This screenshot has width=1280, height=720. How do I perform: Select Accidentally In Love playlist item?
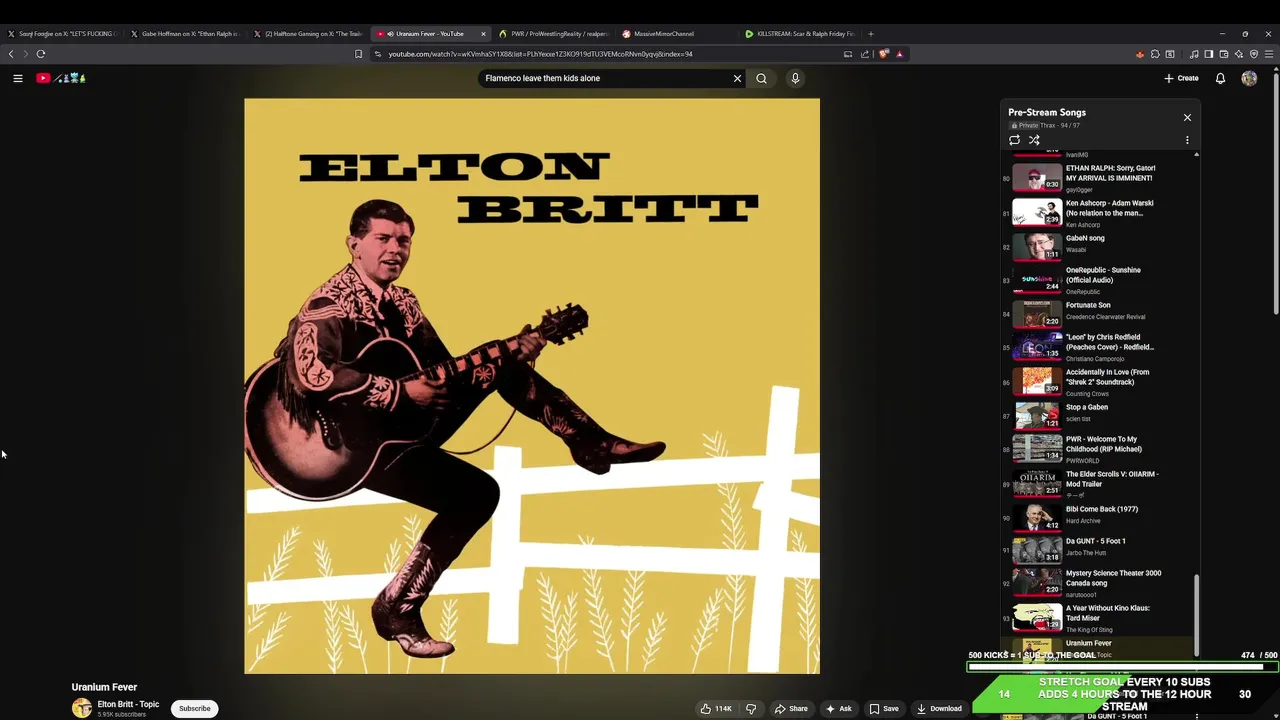click(1100, 381)
